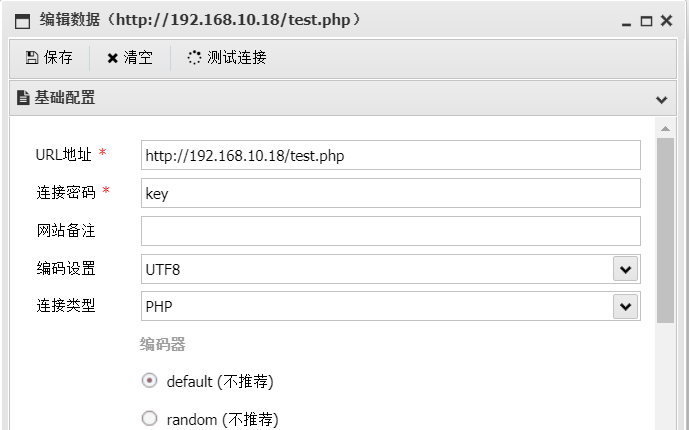This screenshot has width=689, height=430.
Task: Click the URL地址 input field
Action: pyautogui.click(x=390, y=155)
